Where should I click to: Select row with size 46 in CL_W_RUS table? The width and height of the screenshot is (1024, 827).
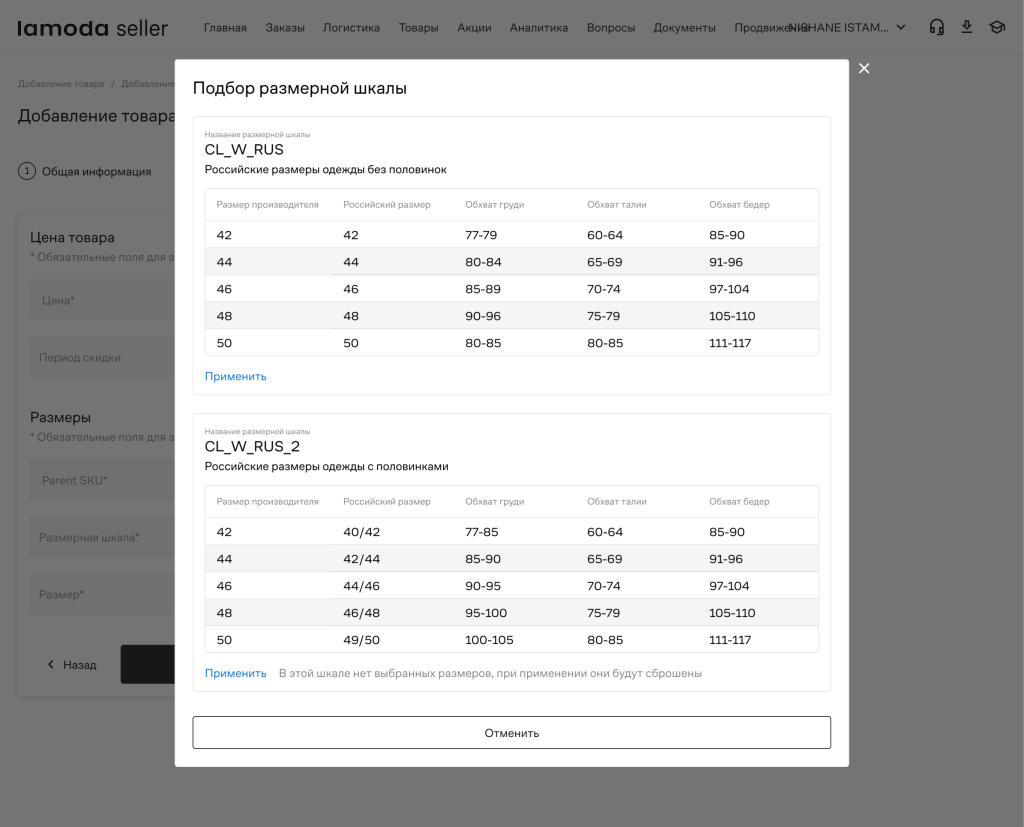(511, 289)
